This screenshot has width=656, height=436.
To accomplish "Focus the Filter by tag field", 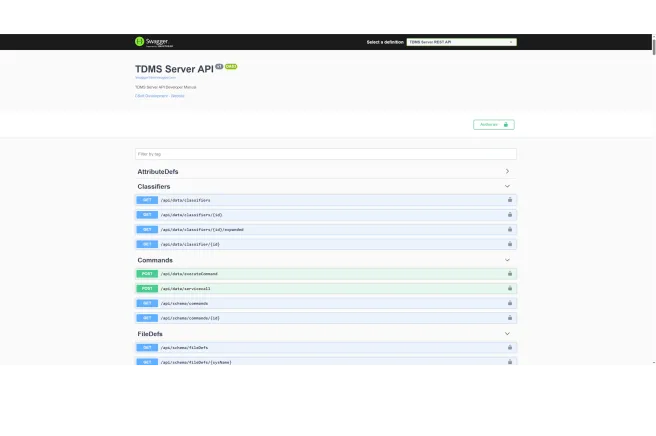I will [325, 154].
